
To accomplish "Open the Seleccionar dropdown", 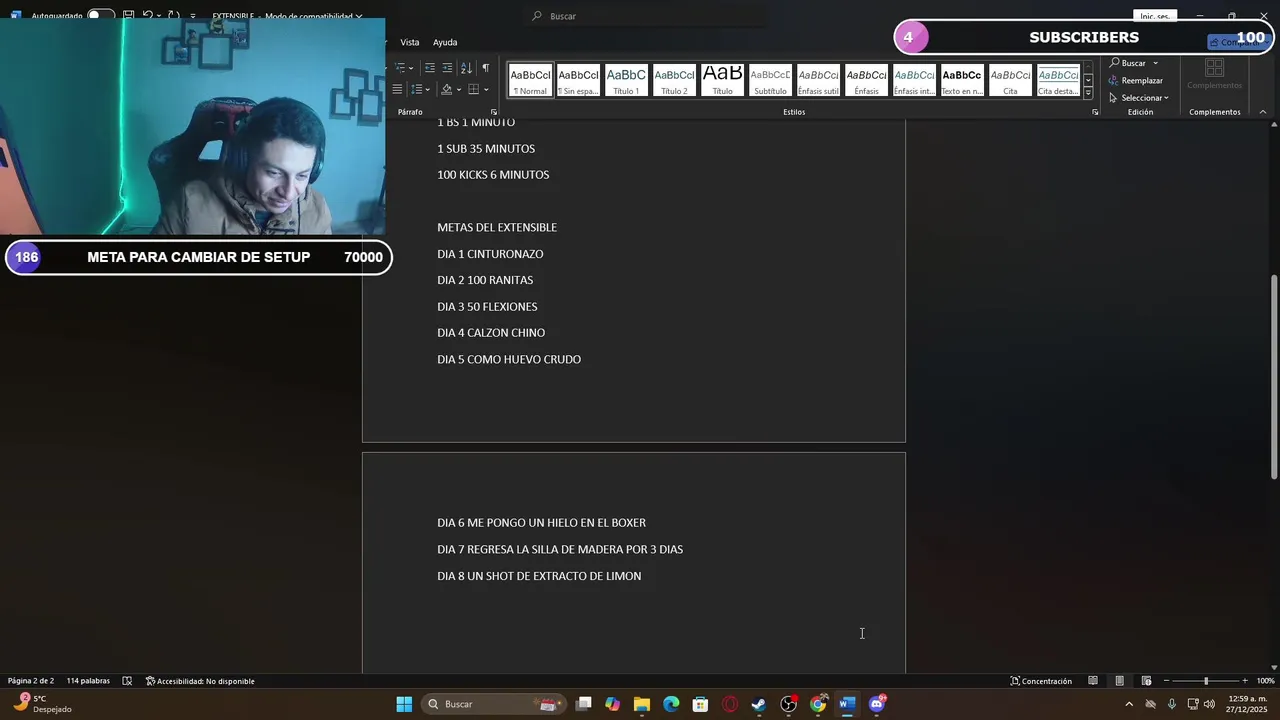I will [1138, 98].
